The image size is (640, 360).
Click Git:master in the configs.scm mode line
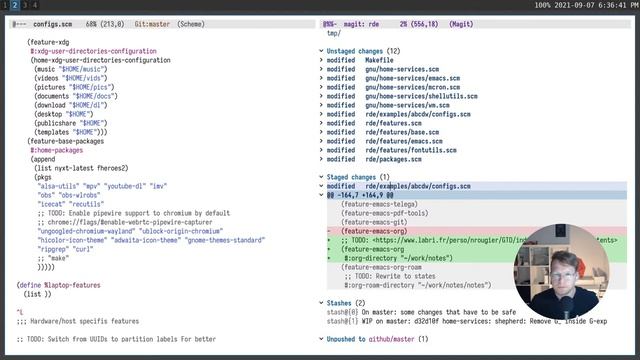pyautogui.click(x=152, y=24)
